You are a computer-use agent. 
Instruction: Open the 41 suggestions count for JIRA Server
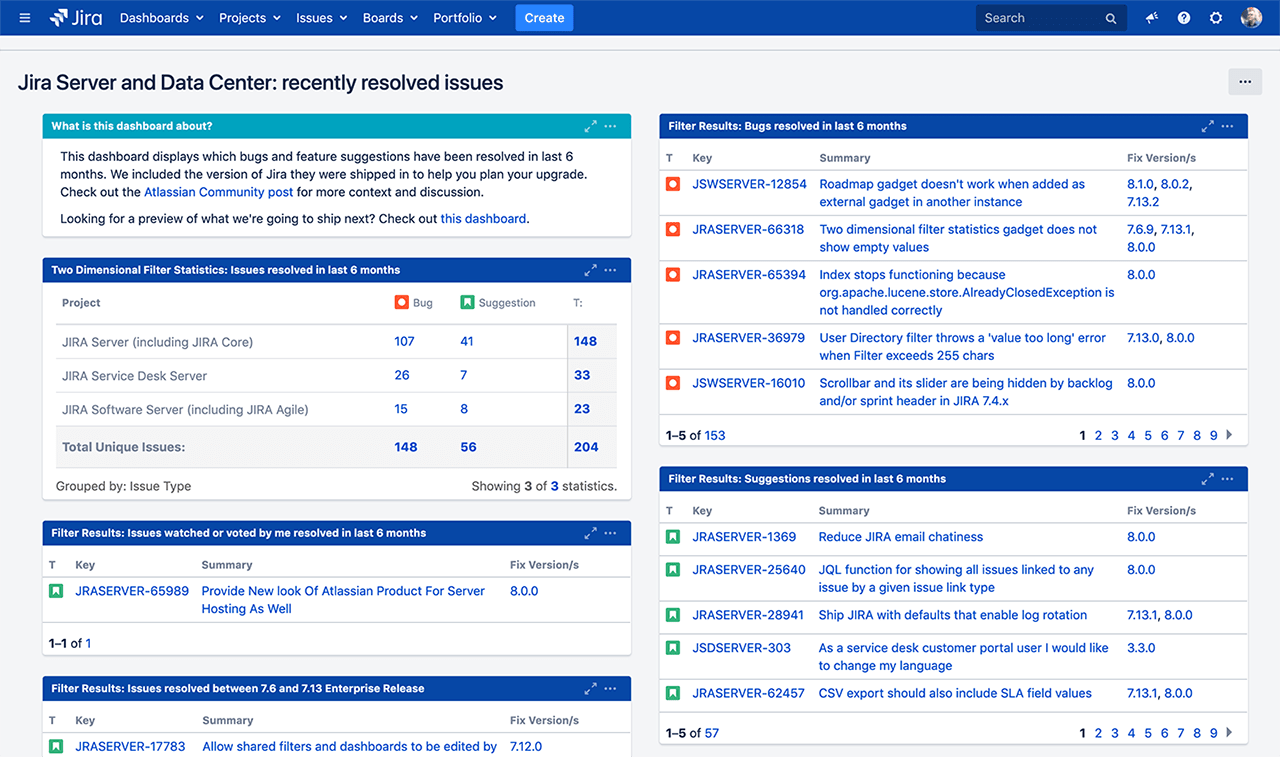coord(467,342)
